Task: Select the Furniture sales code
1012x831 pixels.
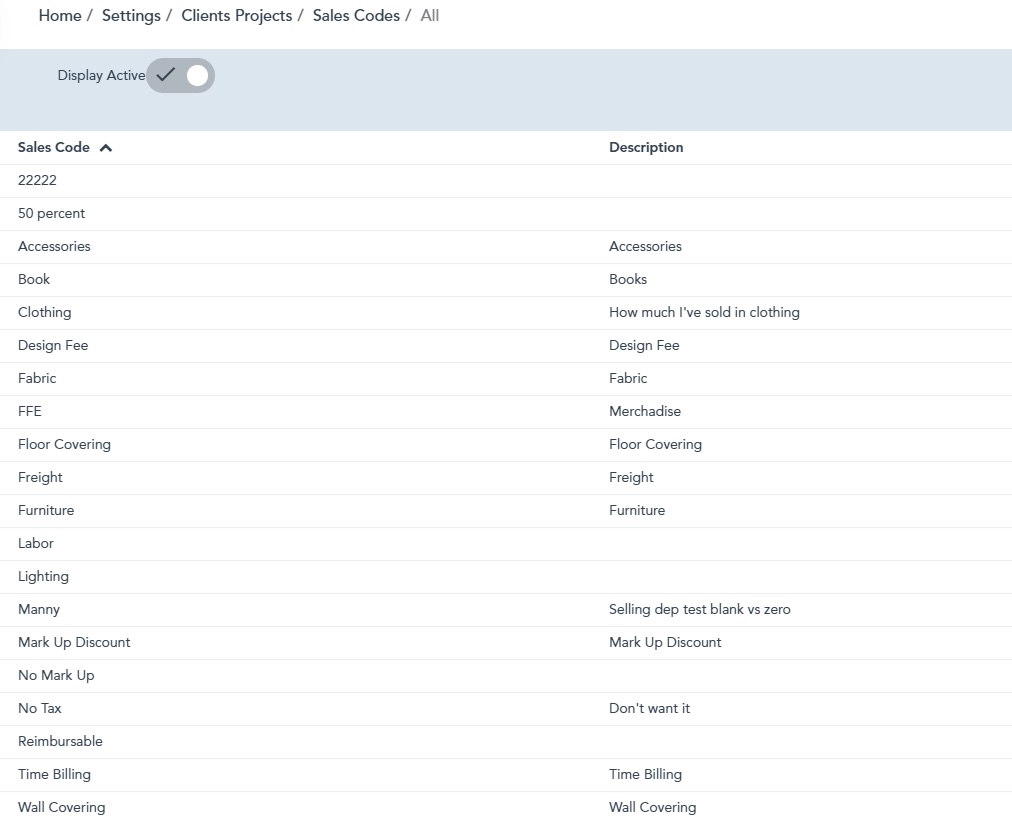Action: (x=46, y=510)
